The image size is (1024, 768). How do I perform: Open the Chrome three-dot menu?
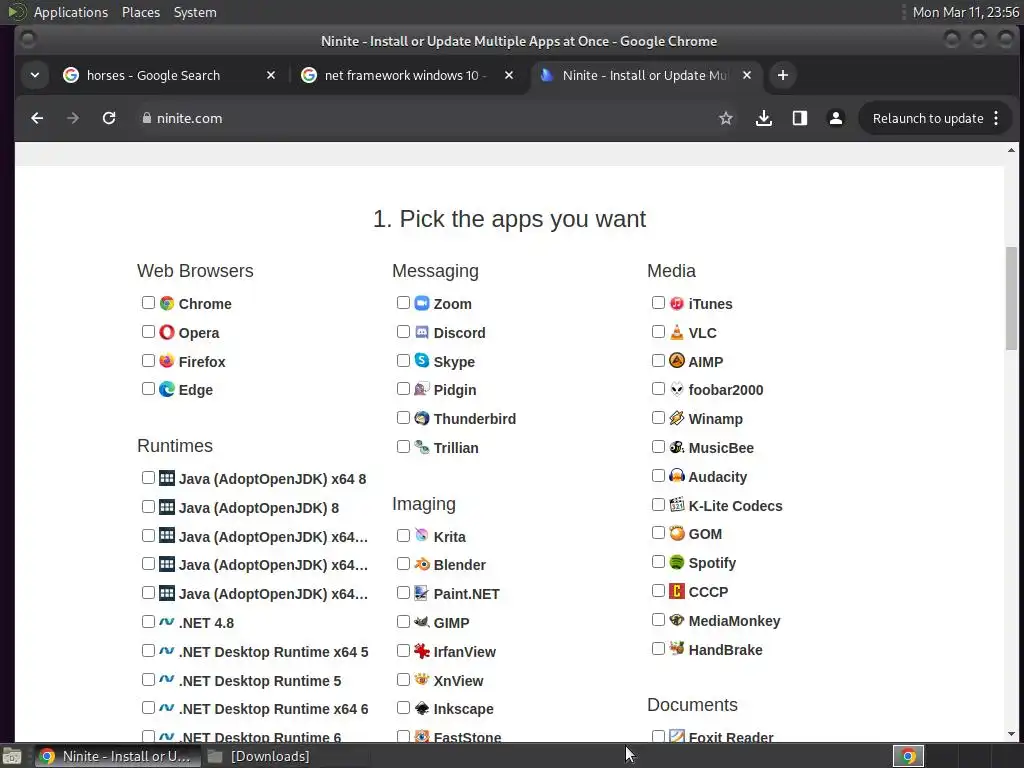coord(996,118)
